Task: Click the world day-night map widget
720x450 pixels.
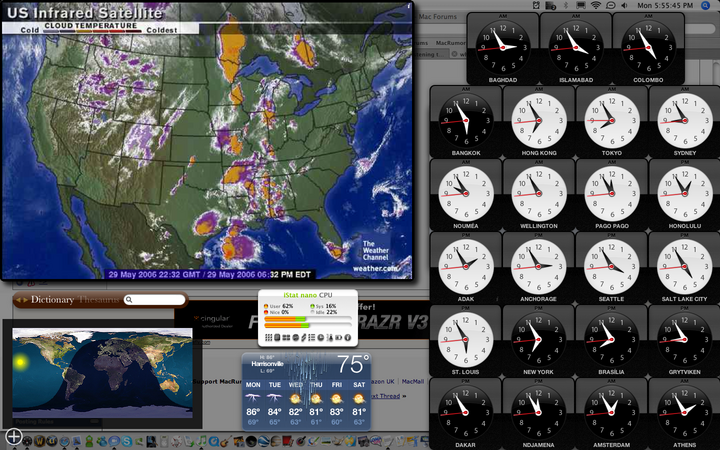Action: (x=102, y=373)
